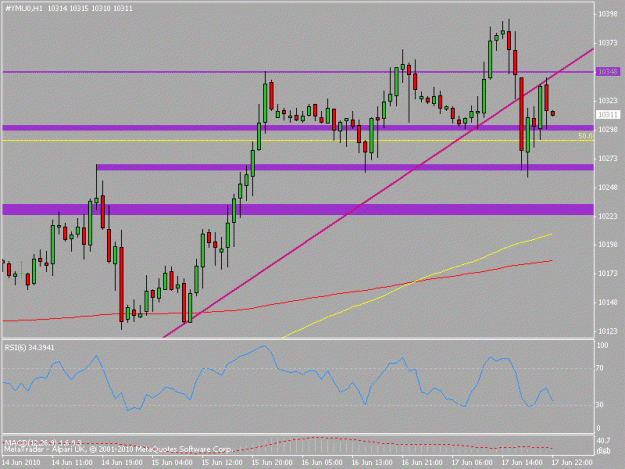Click the 14 Jun 2010 time label

(21, 463)
